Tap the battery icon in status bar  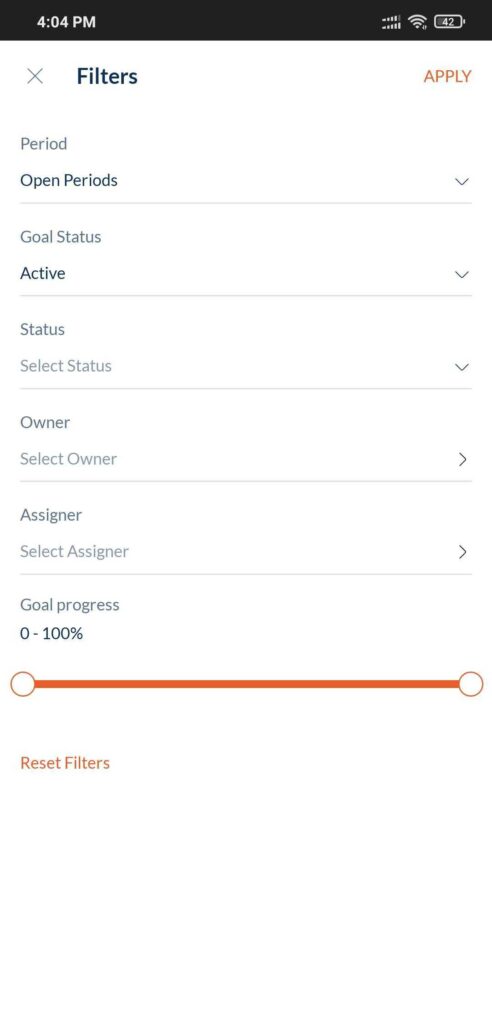pos(450,22)
